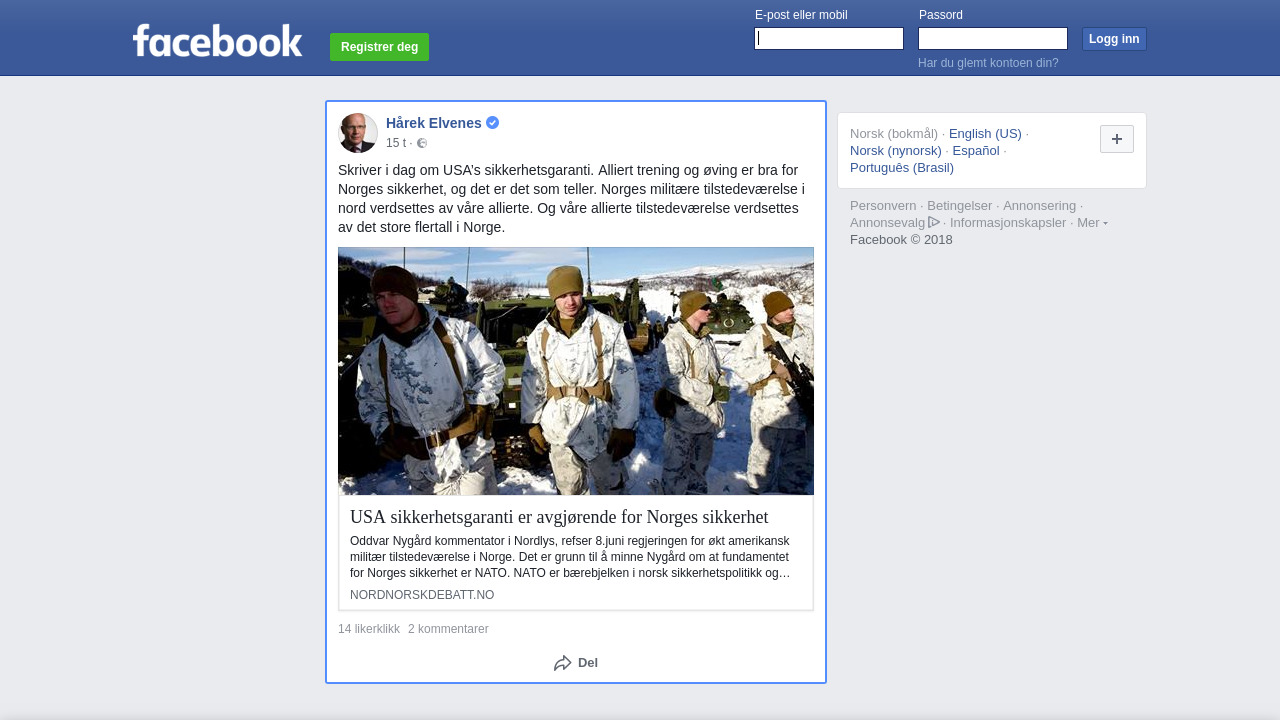1280x720 pixels.
Task: Click the AdChoices triangle icon
Action: coord(934,222)
